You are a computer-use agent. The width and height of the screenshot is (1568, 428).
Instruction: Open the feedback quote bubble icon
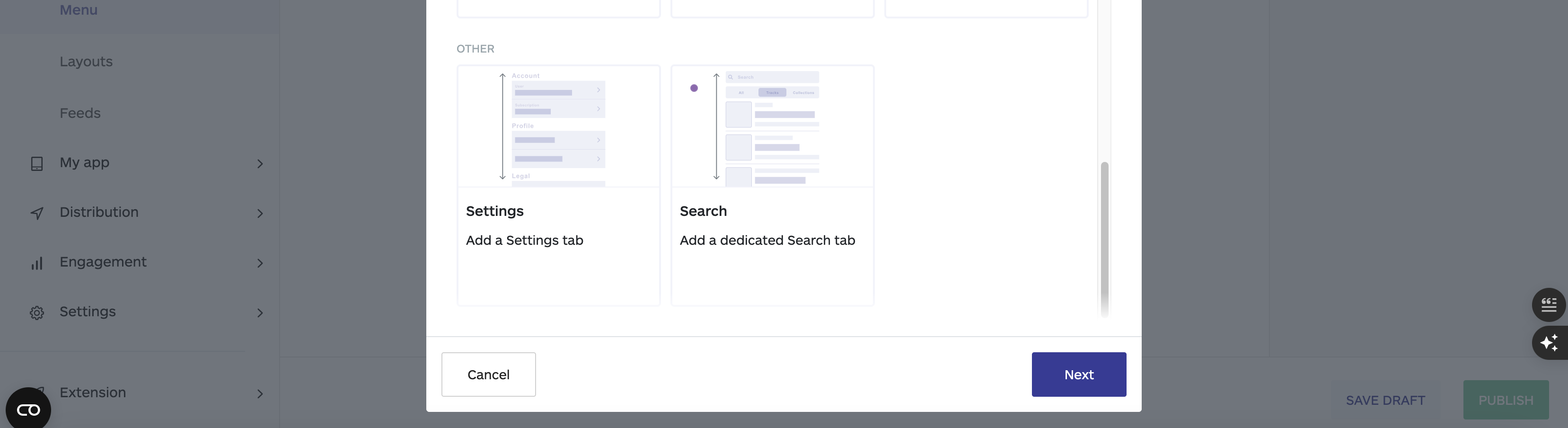pyautogui.click(x=1550, y=304)
